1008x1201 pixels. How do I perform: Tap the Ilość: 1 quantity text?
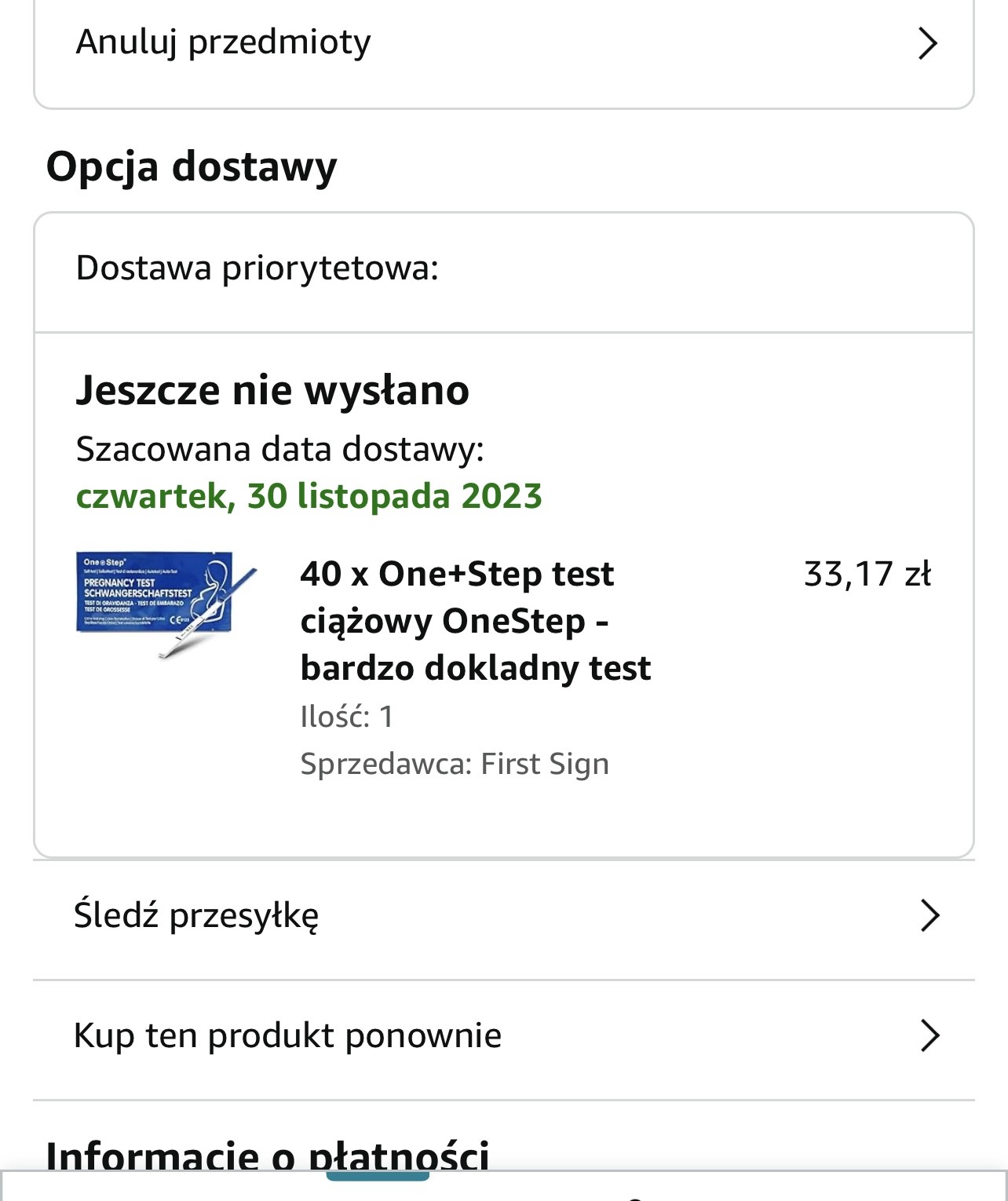(347, 717)
